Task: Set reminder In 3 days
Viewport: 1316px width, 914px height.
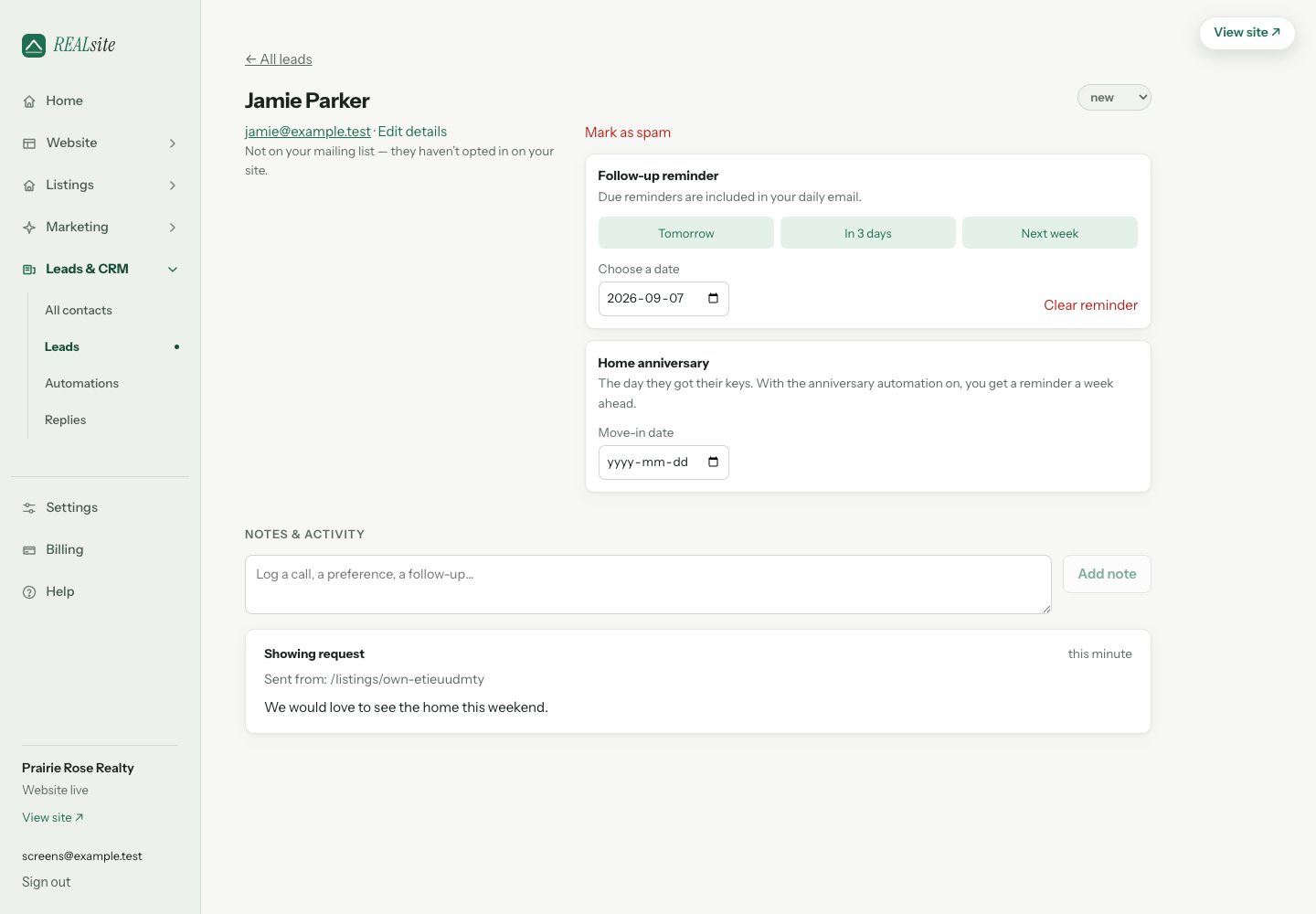Action: pyautogui.click(x=868, y=233)
